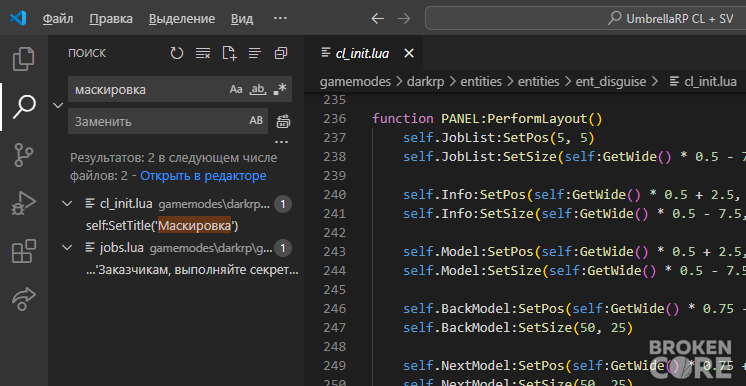Select the cl_init.lua editor tab

coord(363,53)
